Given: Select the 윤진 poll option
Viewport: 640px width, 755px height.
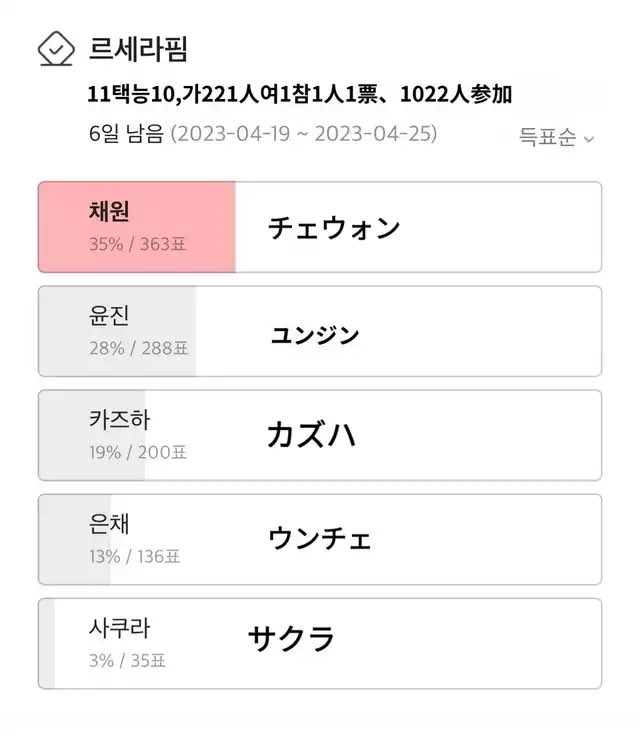Looking at the screenshot, I should tap(320, 331).
